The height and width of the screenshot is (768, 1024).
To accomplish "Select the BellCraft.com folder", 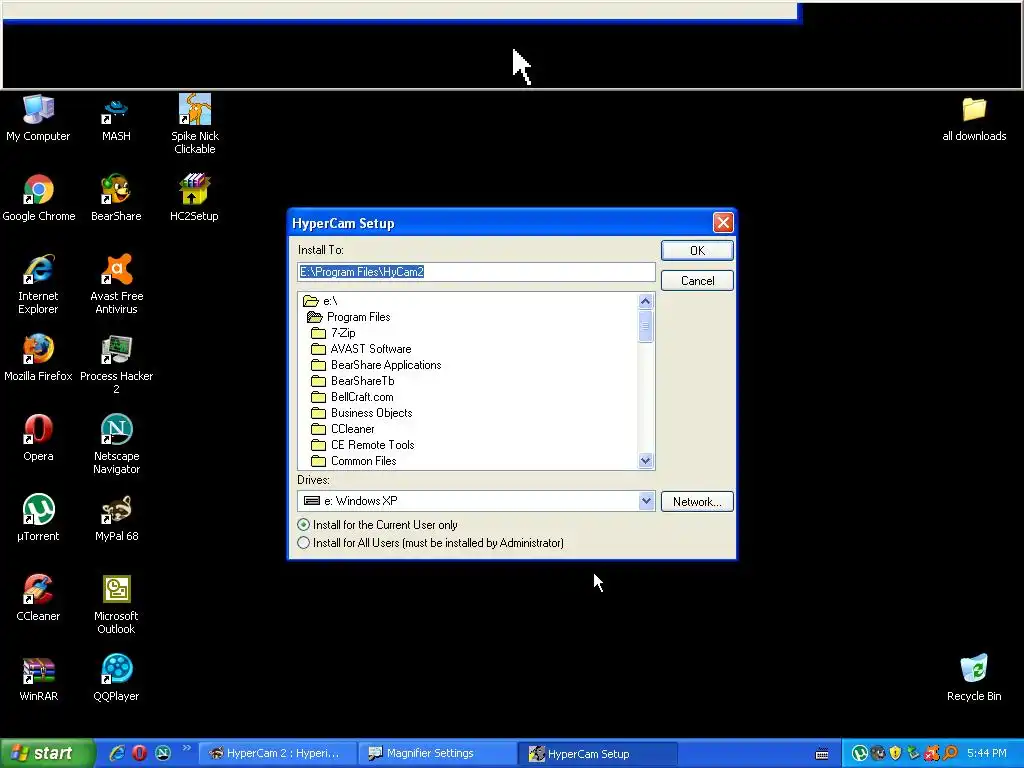I will [353, 397].
